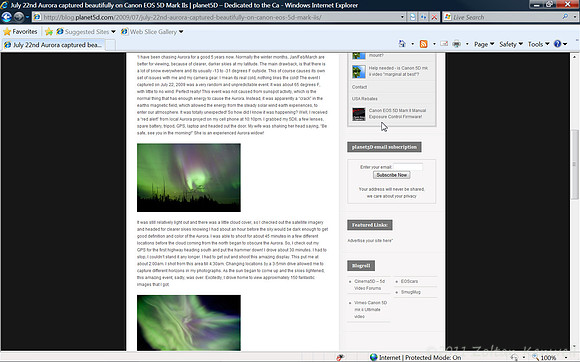Open the Vimeo Canon 5D mk ii link
The height and width of the screenshot is (362, 580).
[x=370, y=309]
